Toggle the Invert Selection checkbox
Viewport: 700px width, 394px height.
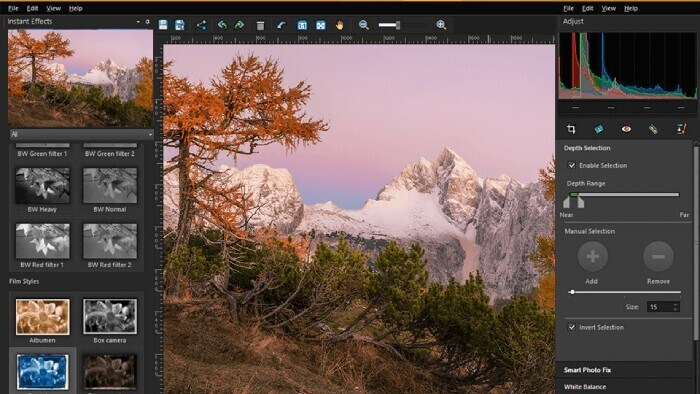pyautogui.click(x=571, y=327)
